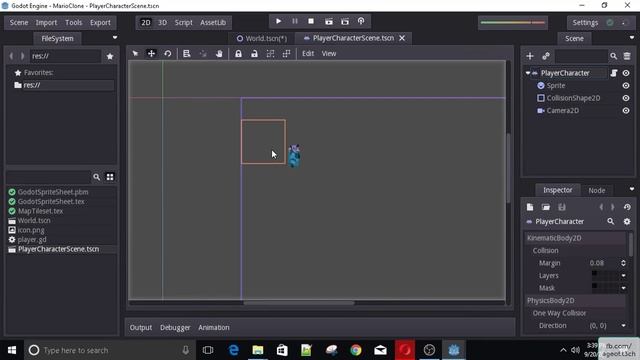This screenshot has width=640, height=360.
Task: Switch to the World.tscn scene tab
Action: (262, 38)
